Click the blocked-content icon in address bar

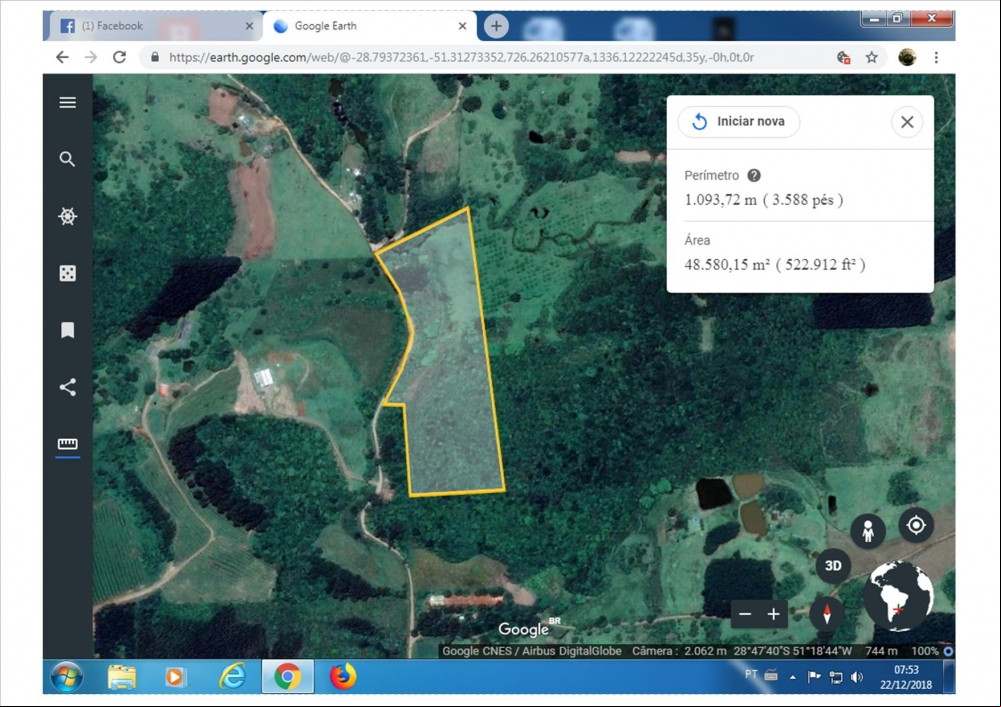(x=843, y=57)
